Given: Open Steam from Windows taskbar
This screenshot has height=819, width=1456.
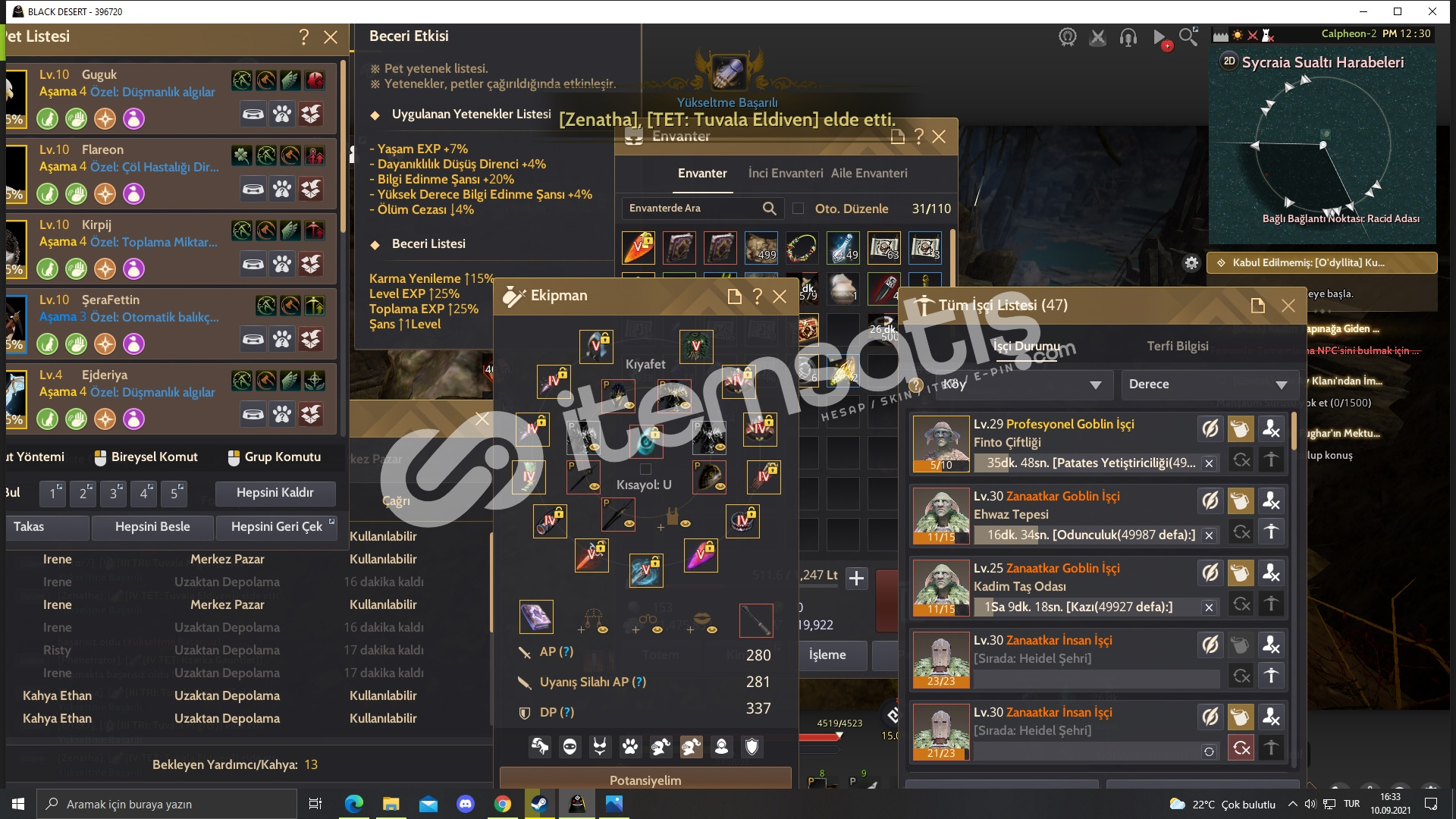Looking at the screenshot, I should click(539, 804).
